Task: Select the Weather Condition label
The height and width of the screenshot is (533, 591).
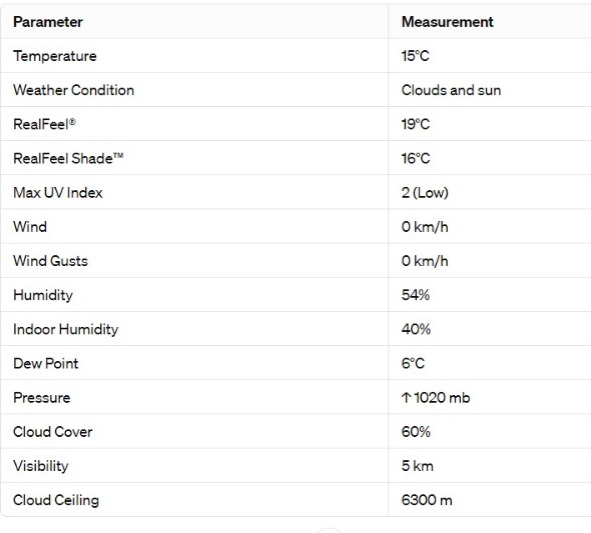Action: [x=74, y=90]
